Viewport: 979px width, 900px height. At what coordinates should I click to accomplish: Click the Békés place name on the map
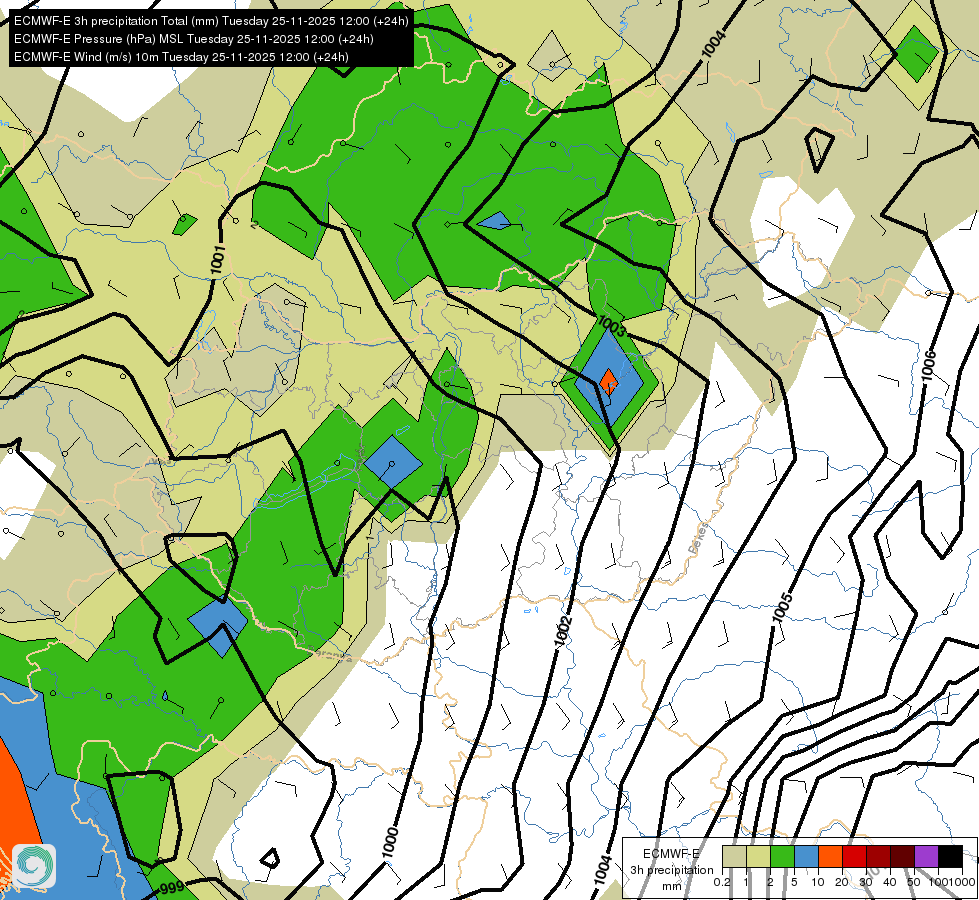click(x=699, y=538)
